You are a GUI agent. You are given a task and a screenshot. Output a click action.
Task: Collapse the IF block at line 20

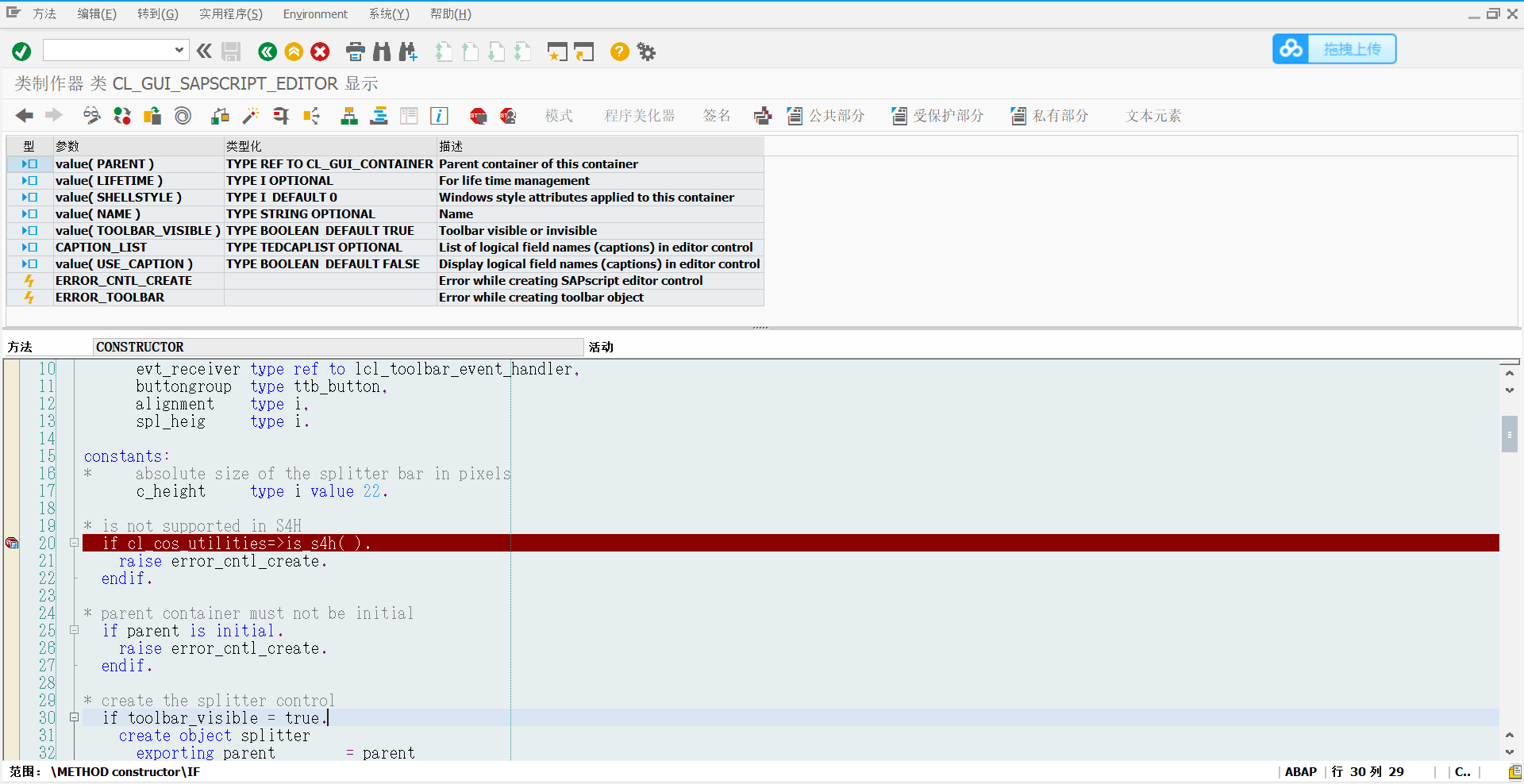coord(74,544)
